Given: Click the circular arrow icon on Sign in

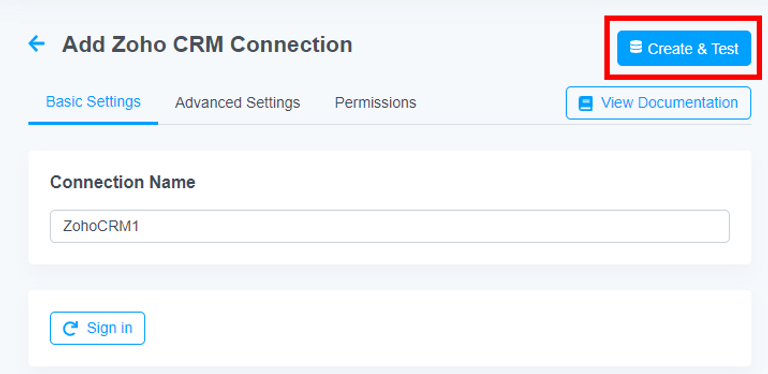Looking at the screenshot, I should 71,328.
